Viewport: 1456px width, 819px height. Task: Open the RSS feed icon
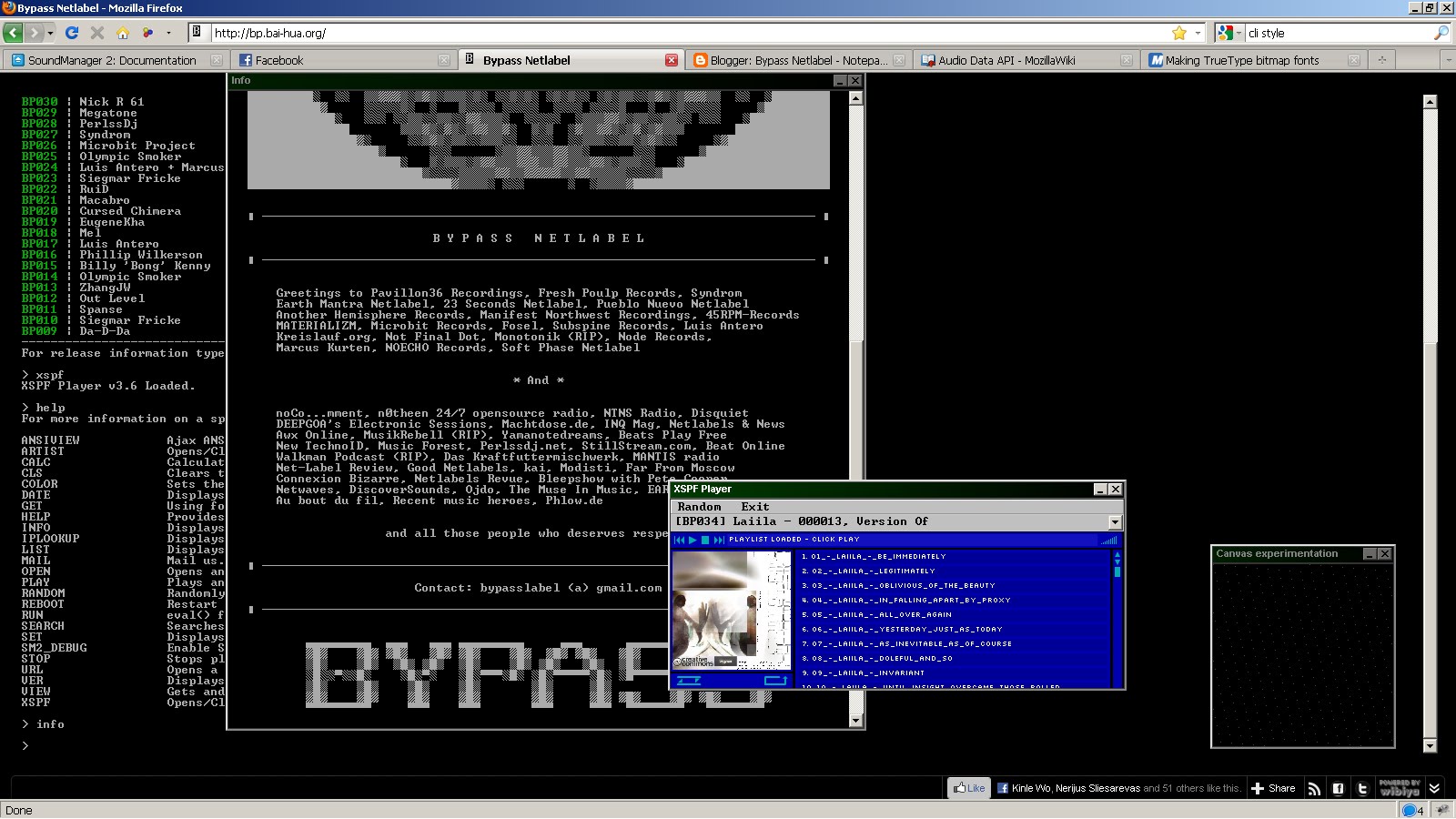pos(1314,789)
